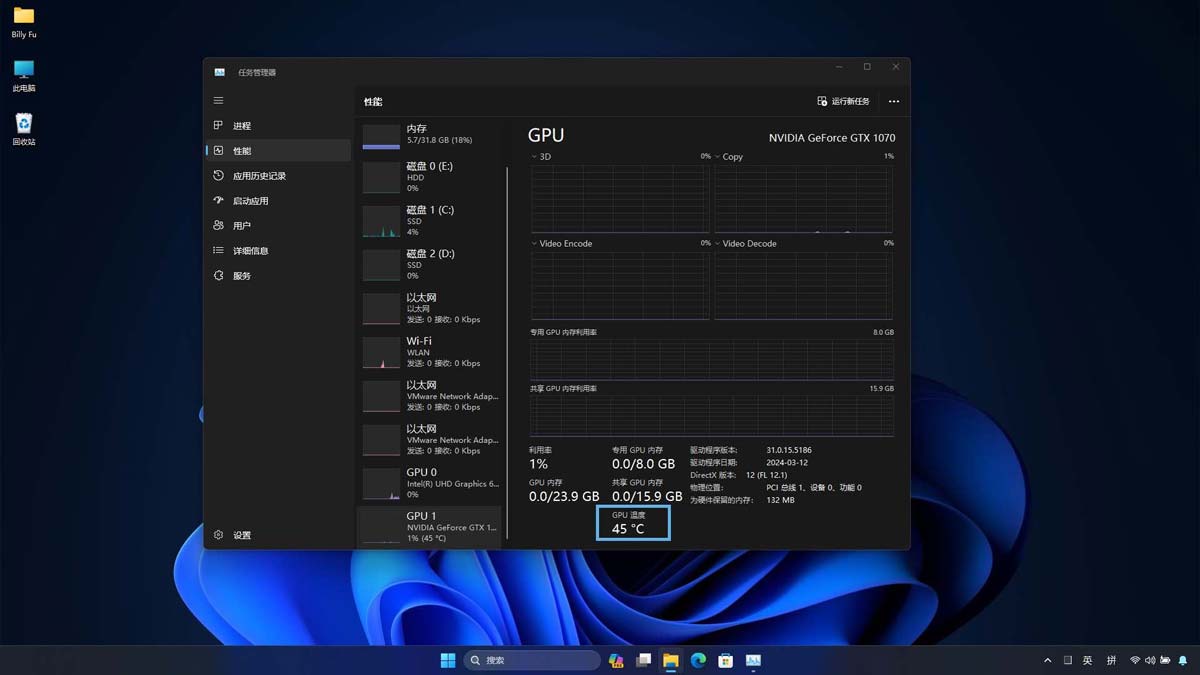Viewport: 1200px width, 675px height.
Task: Open the hamburger navigation menu
Action: coord(218,101)
